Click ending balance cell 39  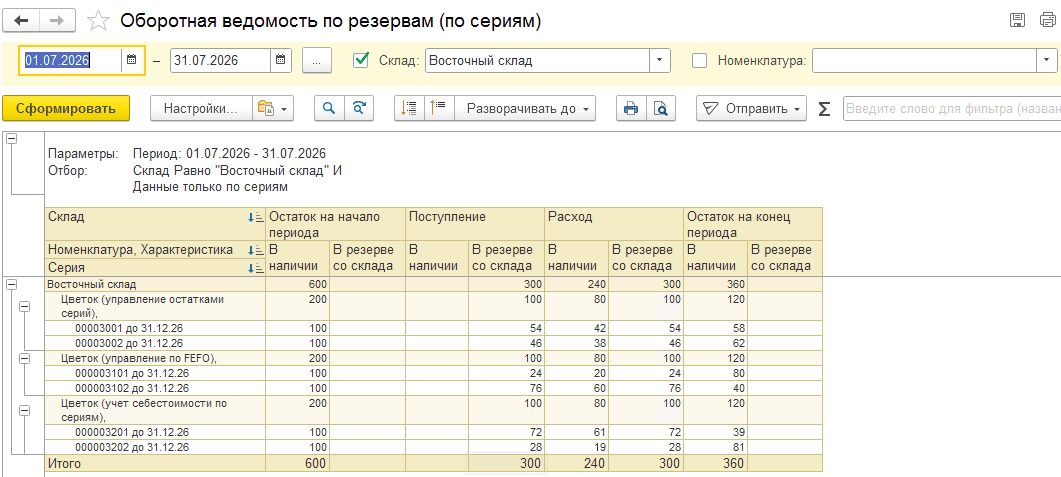point(715,432)
